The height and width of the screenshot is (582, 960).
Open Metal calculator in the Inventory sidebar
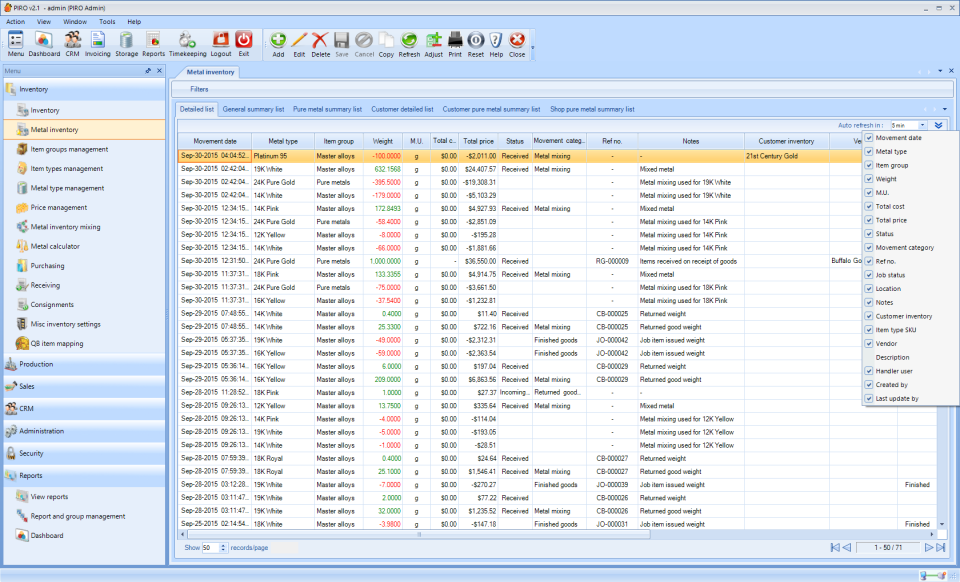point(55,246)
